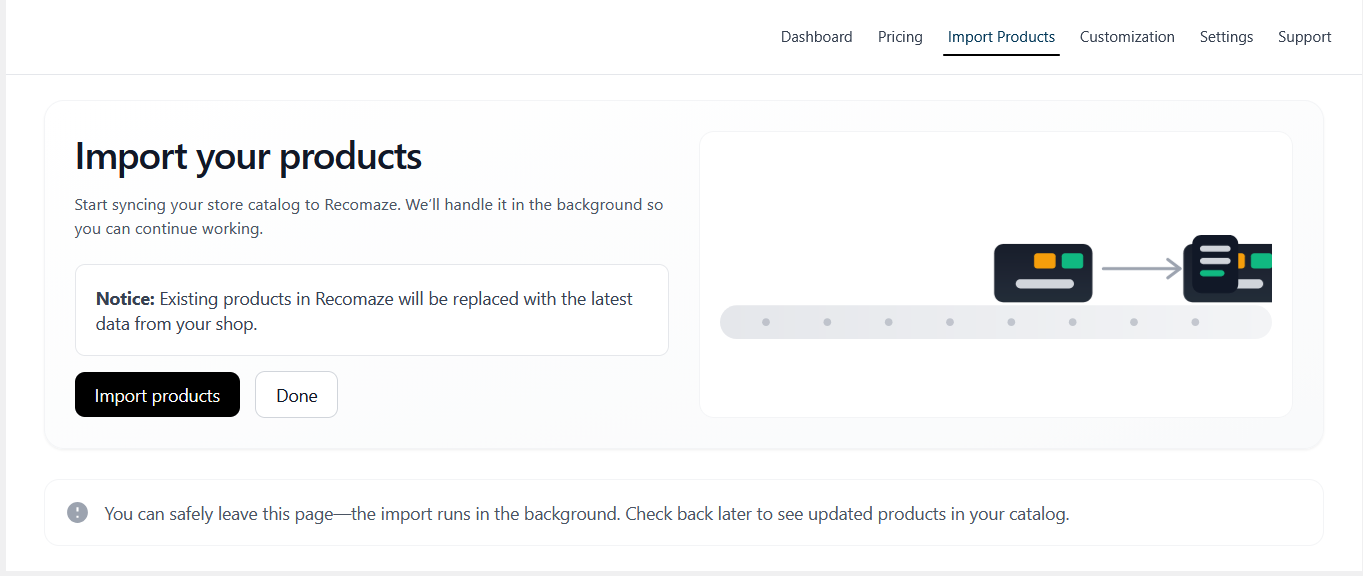This screenshot has width=1363, height=576.
Task: Click the first dot on the conveyor belt
Action: [766, 322]
